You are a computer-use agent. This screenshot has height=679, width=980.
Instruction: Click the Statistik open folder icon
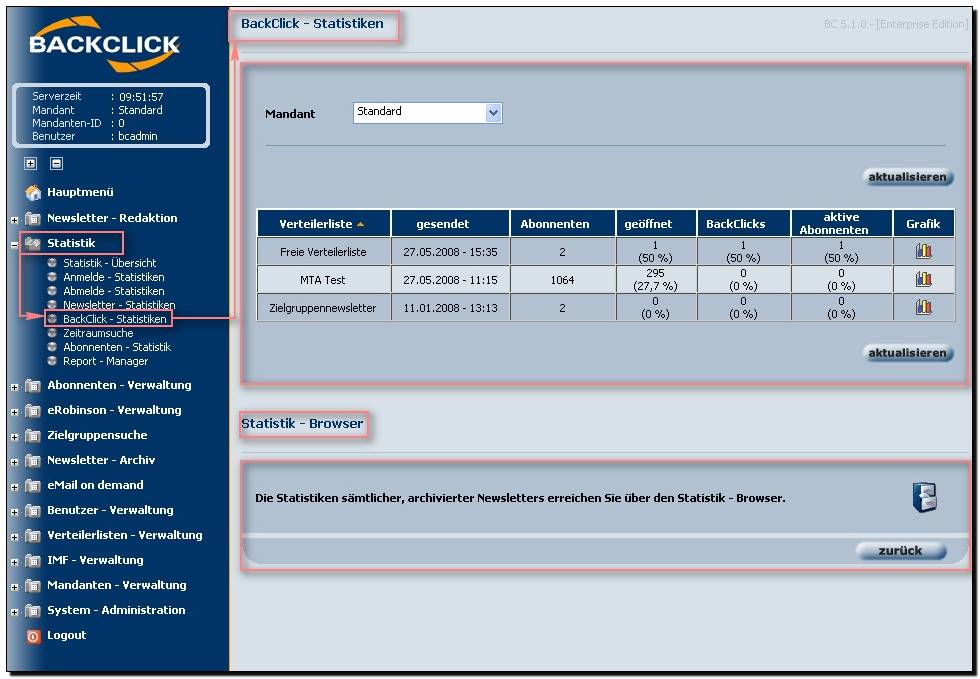tap(32, 243)
